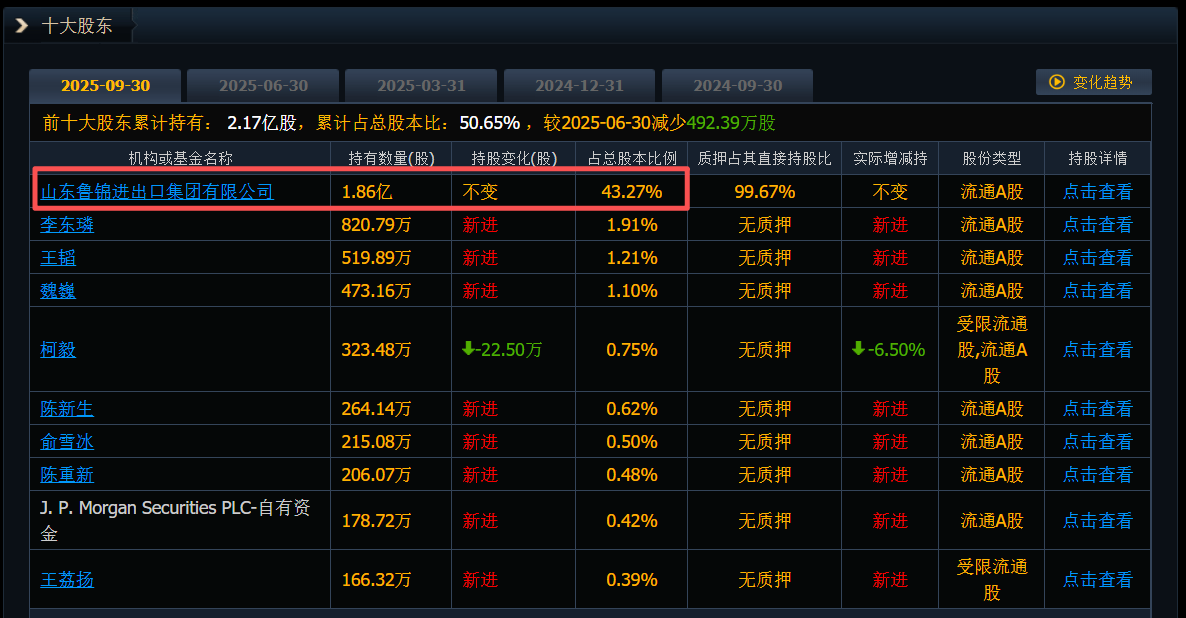The width and height of the screenshot is (1186, 618).
Task: Click the 持有数量(股) column header
Action: pyautogui.click(x=391, y=158)
